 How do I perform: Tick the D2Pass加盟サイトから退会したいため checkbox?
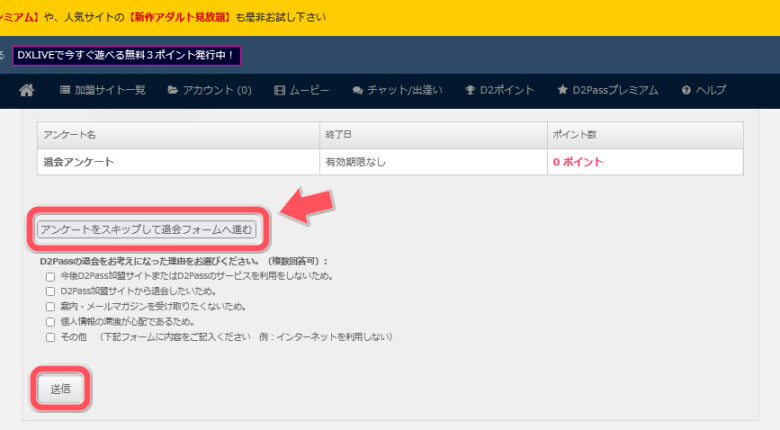[x=50, y=291]
